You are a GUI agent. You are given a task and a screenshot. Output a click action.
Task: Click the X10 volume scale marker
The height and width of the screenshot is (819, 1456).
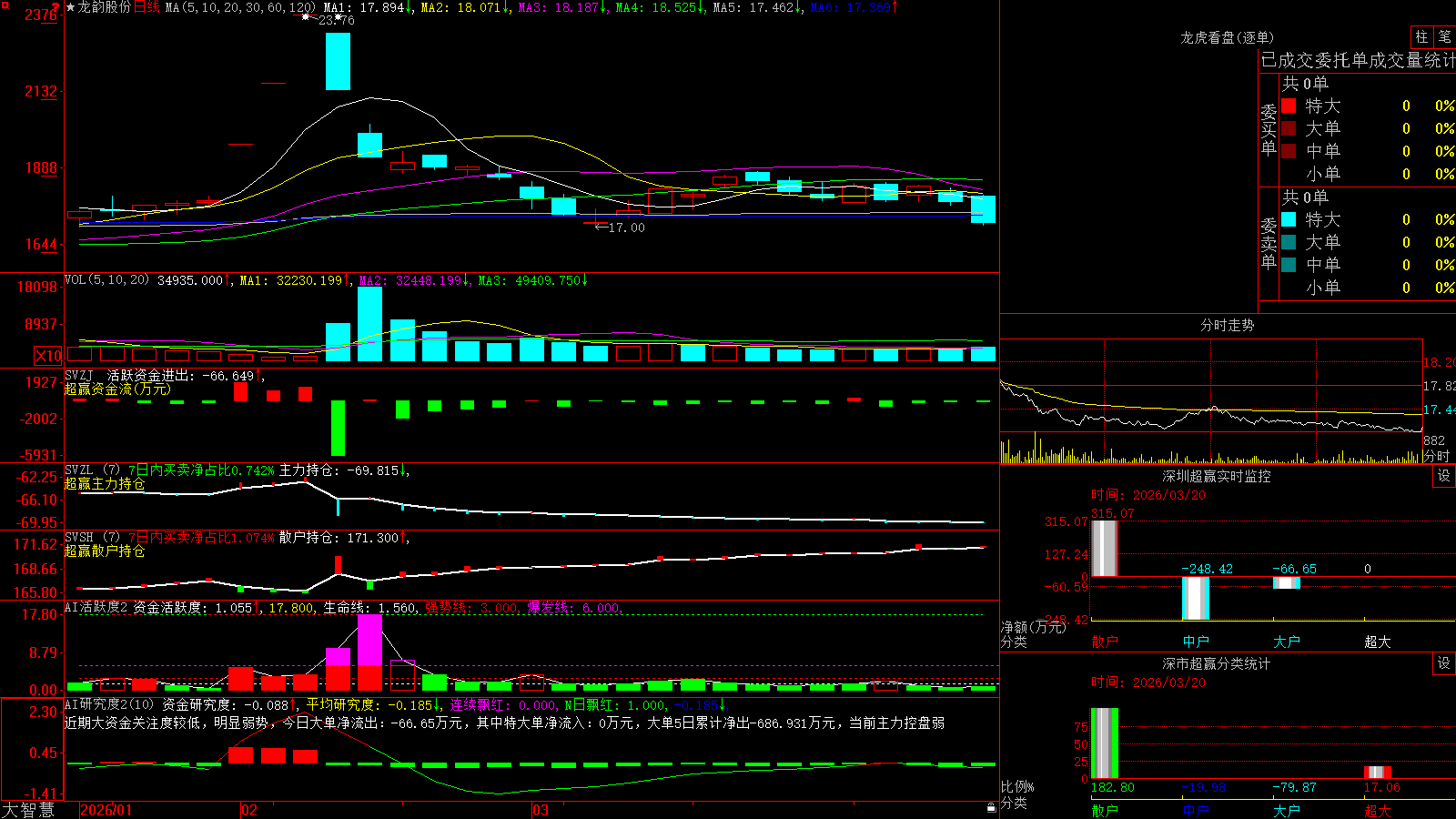click(x=48, y=356)
